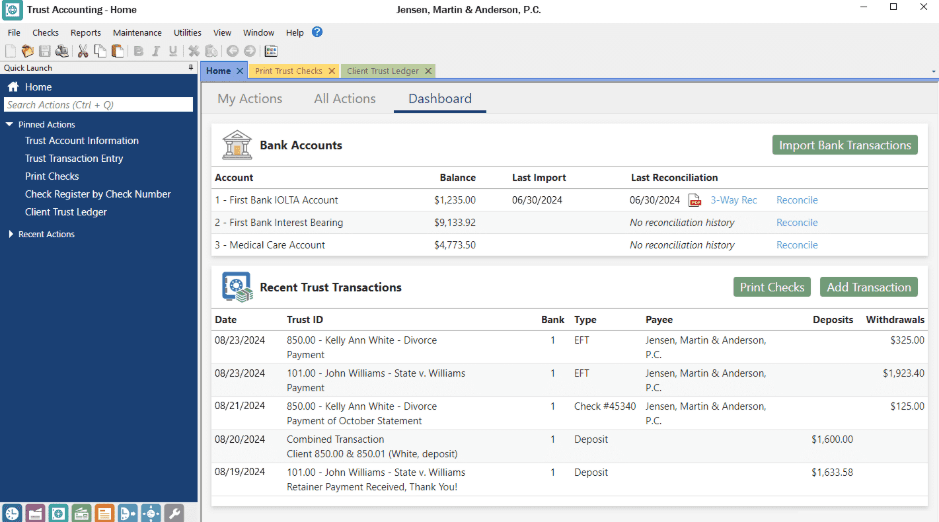Screen dimensions: 939x522
Task: Open the File menu
Action: pos(14,33)
